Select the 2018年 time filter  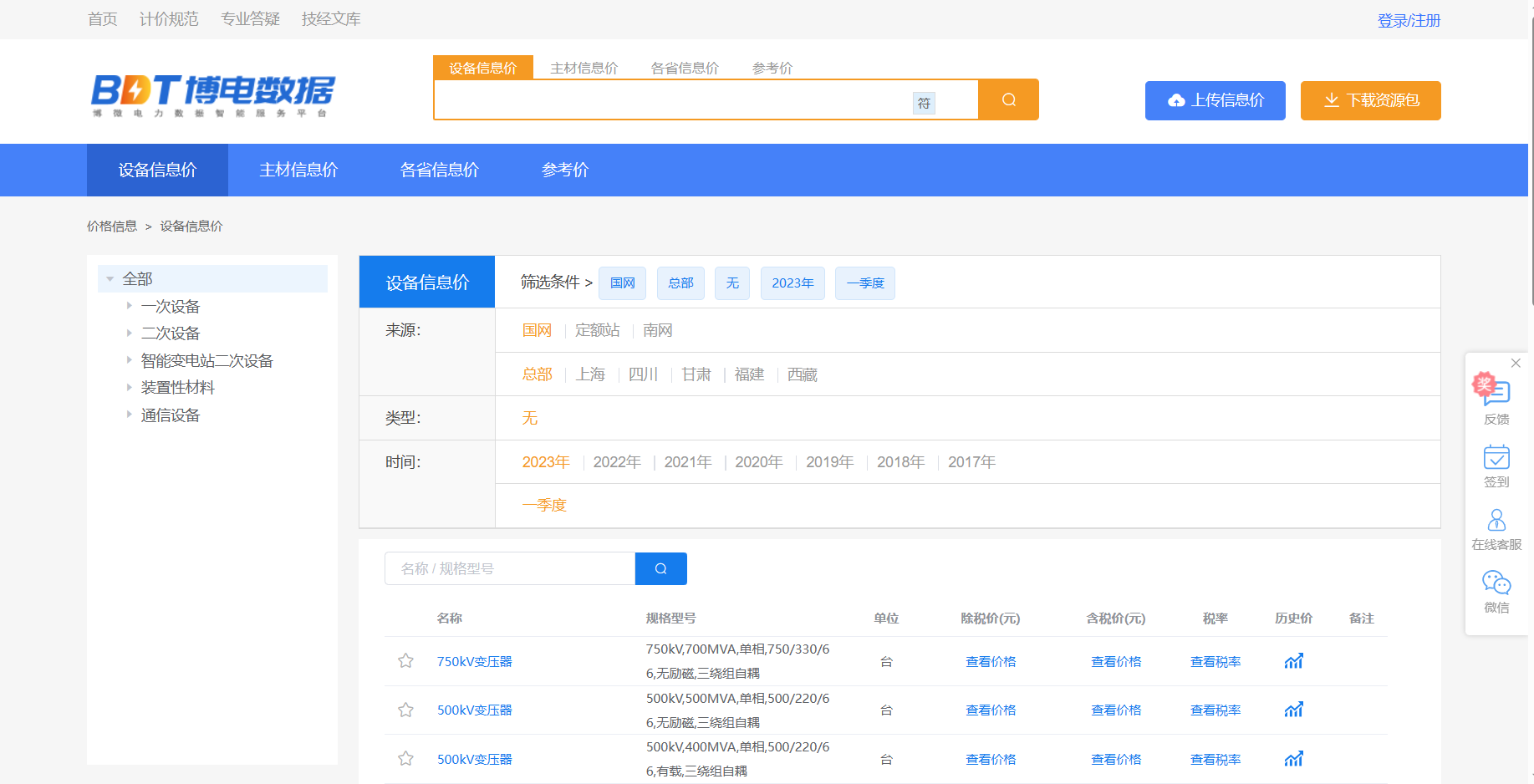(x=901, y=462)
